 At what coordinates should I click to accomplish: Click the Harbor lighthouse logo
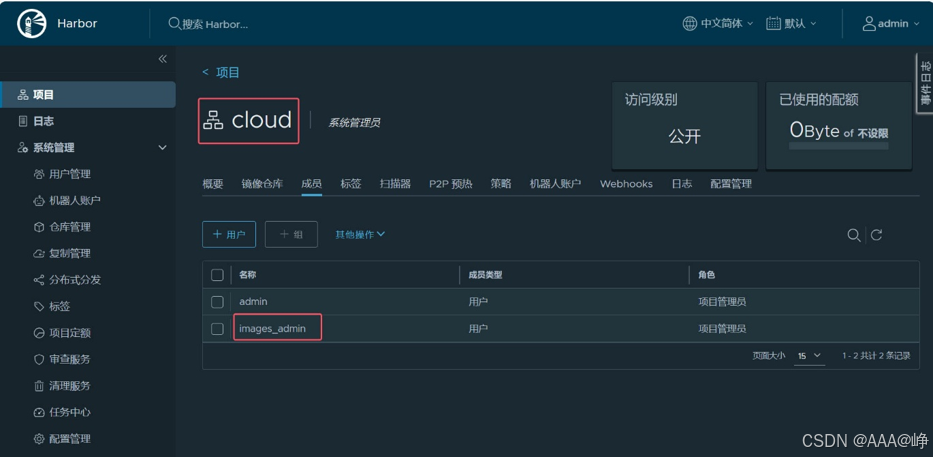pos(32,24)
